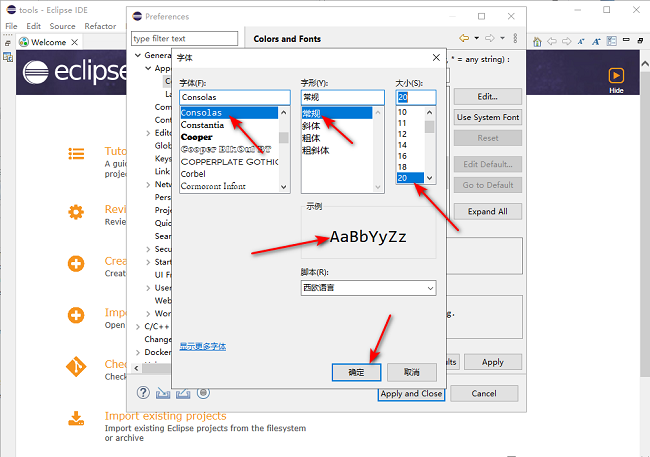This screenshot has width=650, height=457.
Task: Select Corbel in font list
Action: click(x=193, y=174)
